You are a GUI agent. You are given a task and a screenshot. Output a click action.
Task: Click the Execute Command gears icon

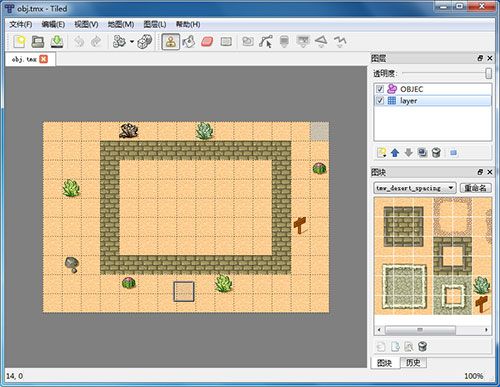click(x=119, y=42)
